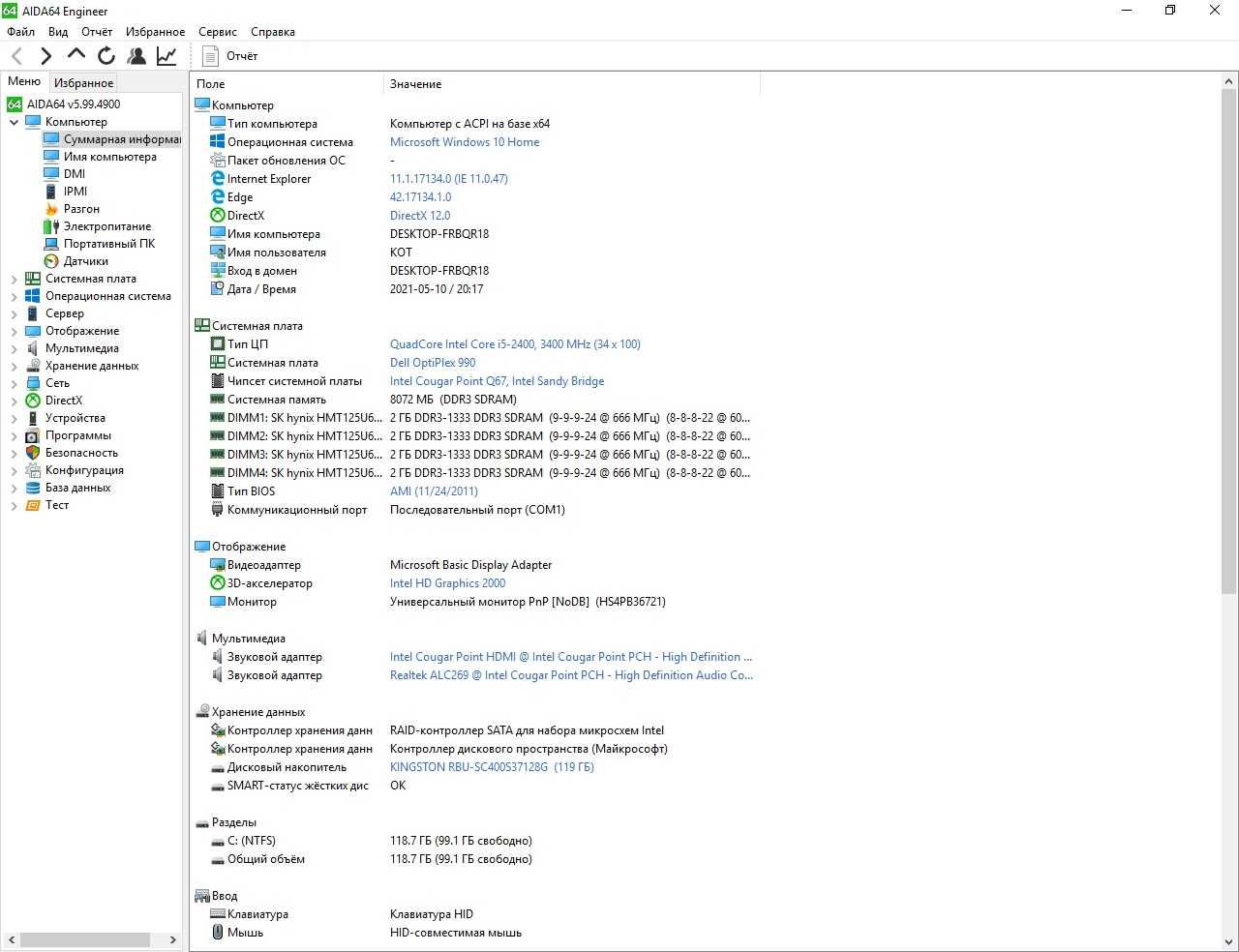
Task: Click the Edge row icon
Action: [218, 197]
